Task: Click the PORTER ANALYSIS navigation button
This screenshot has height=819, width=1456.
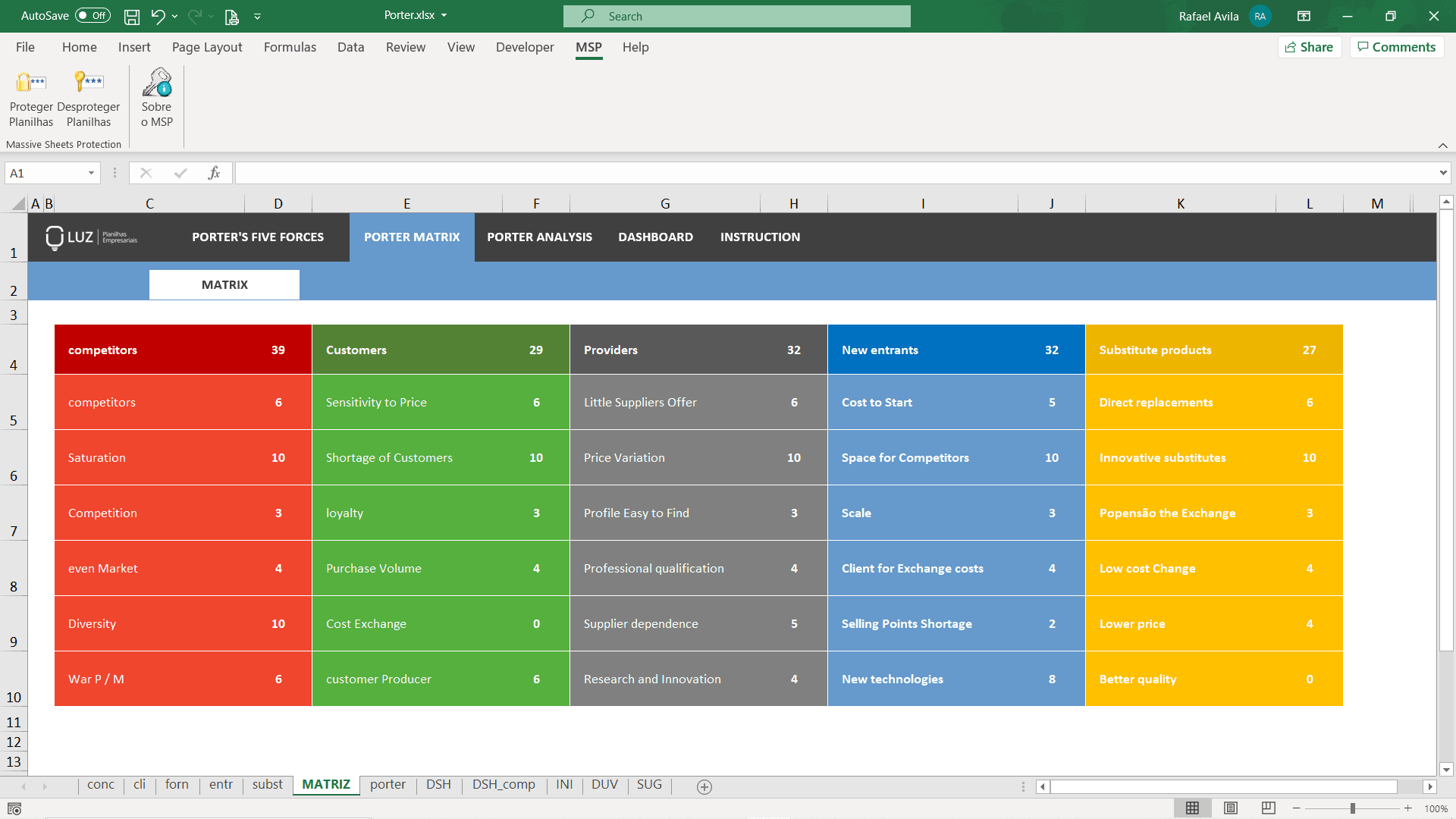Action: [539, 237]
